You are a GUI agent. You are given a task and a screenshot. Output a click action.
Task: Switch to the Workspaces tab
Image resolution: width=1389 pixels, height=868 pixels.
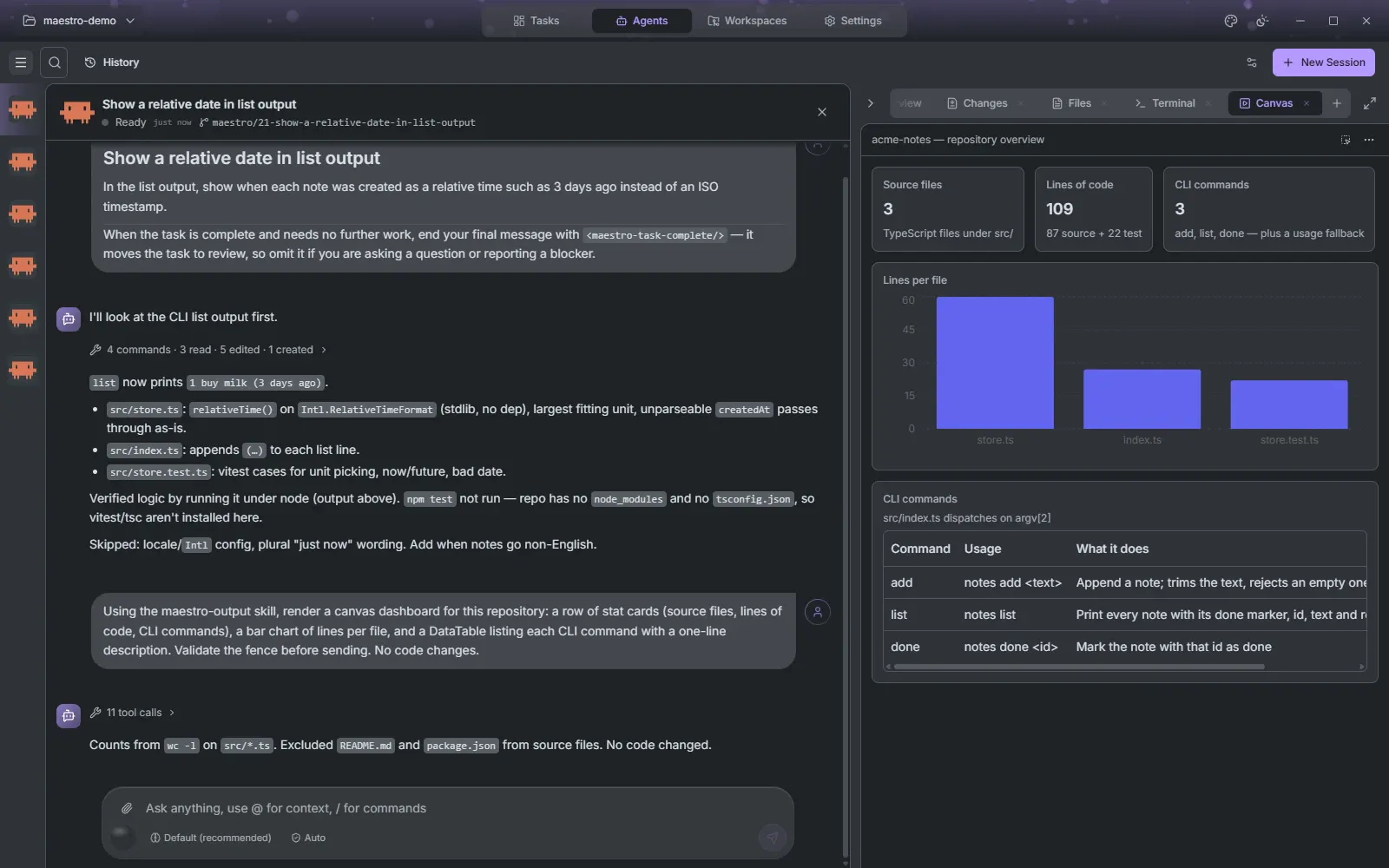point(747,21)
